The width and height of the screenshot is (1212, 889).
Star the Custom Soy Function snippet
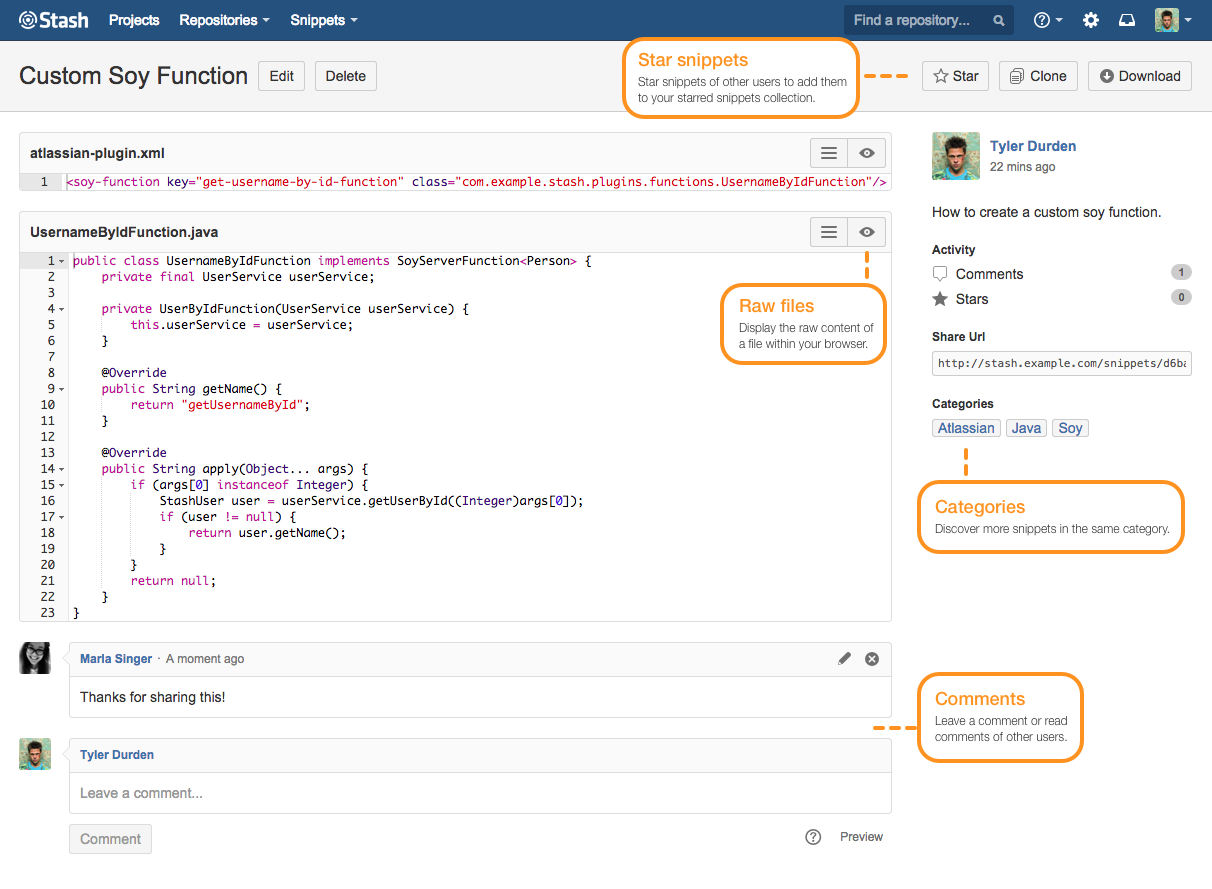click(954, 75)
